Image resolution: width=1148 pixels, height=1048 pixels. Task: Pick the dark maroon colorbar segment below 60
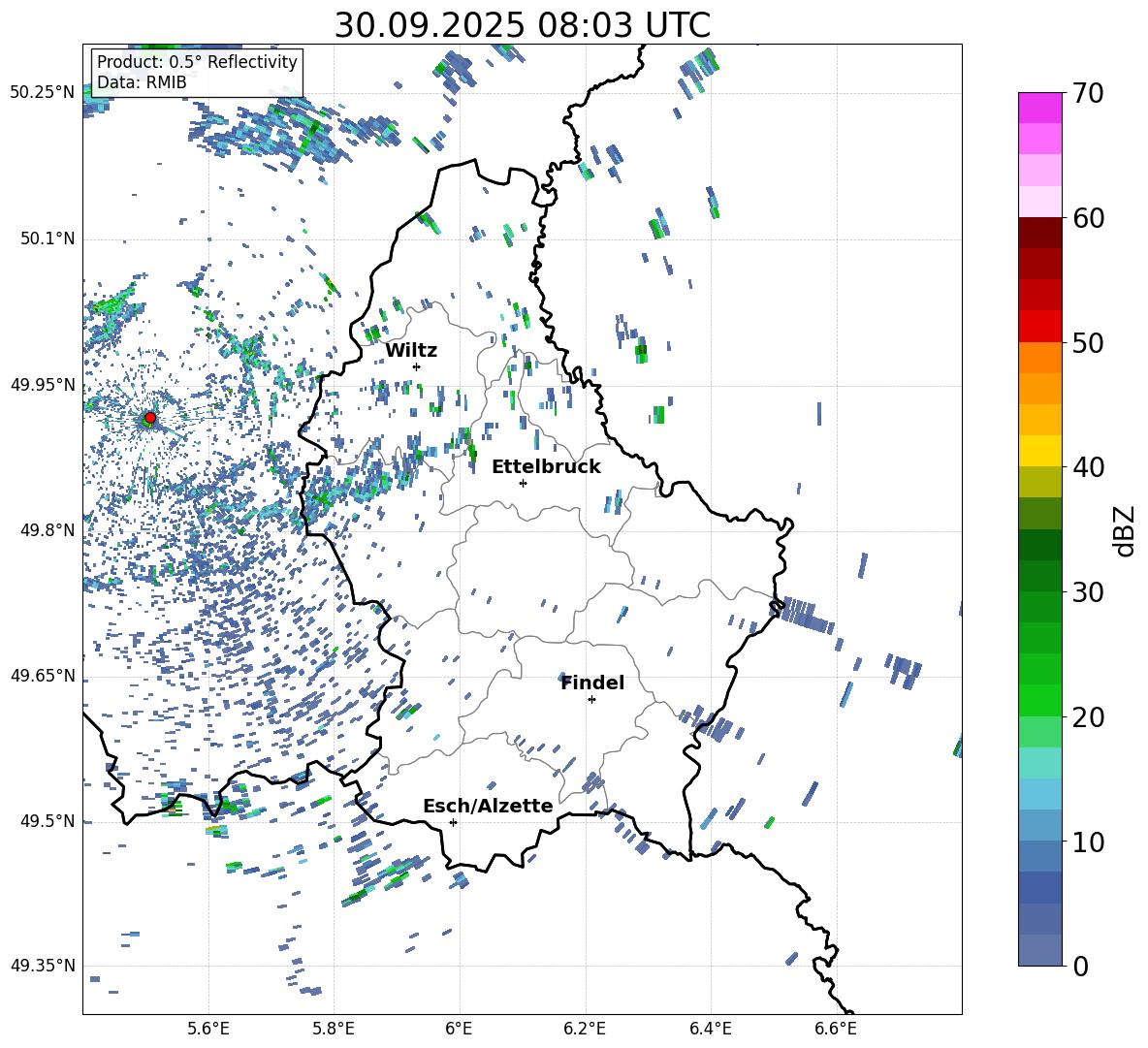[1040, 233]
